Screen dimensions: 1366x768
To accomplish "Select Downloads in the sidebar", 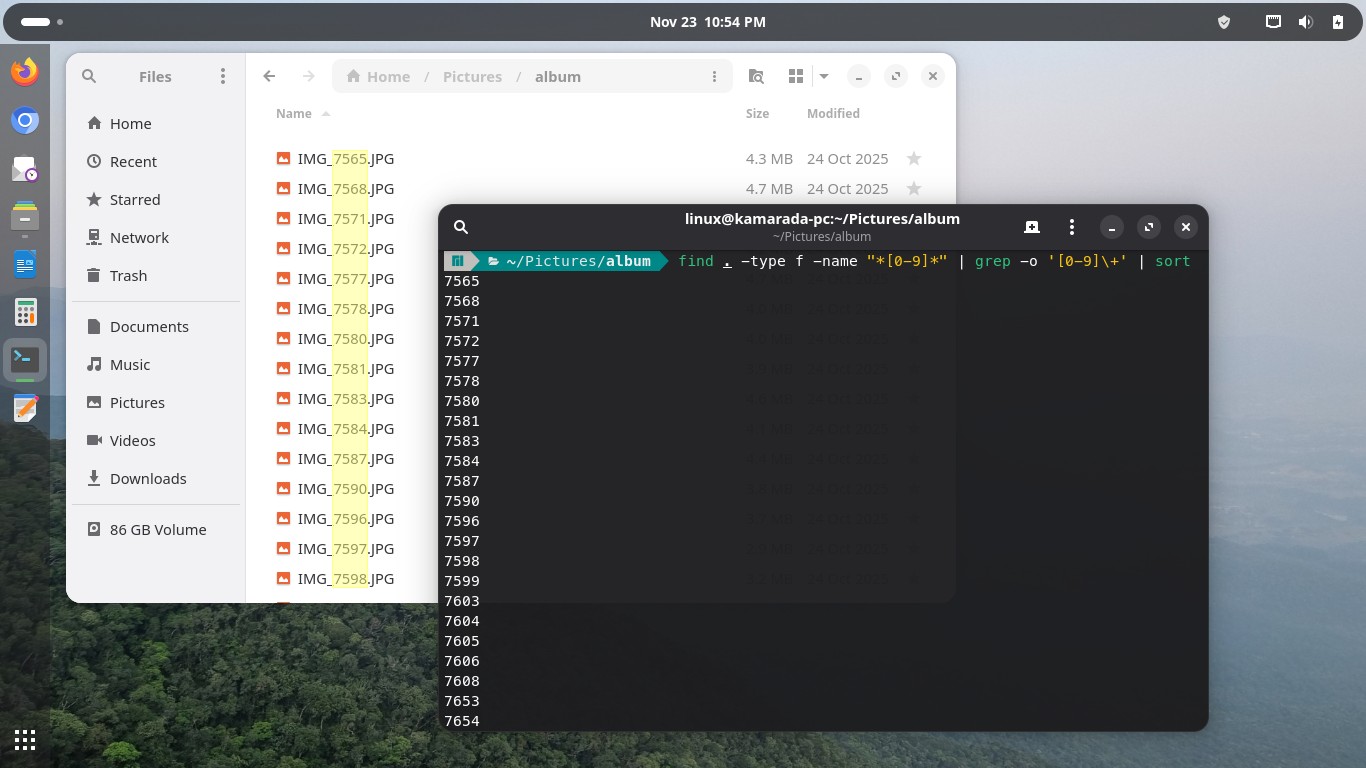I will (148, 478).
